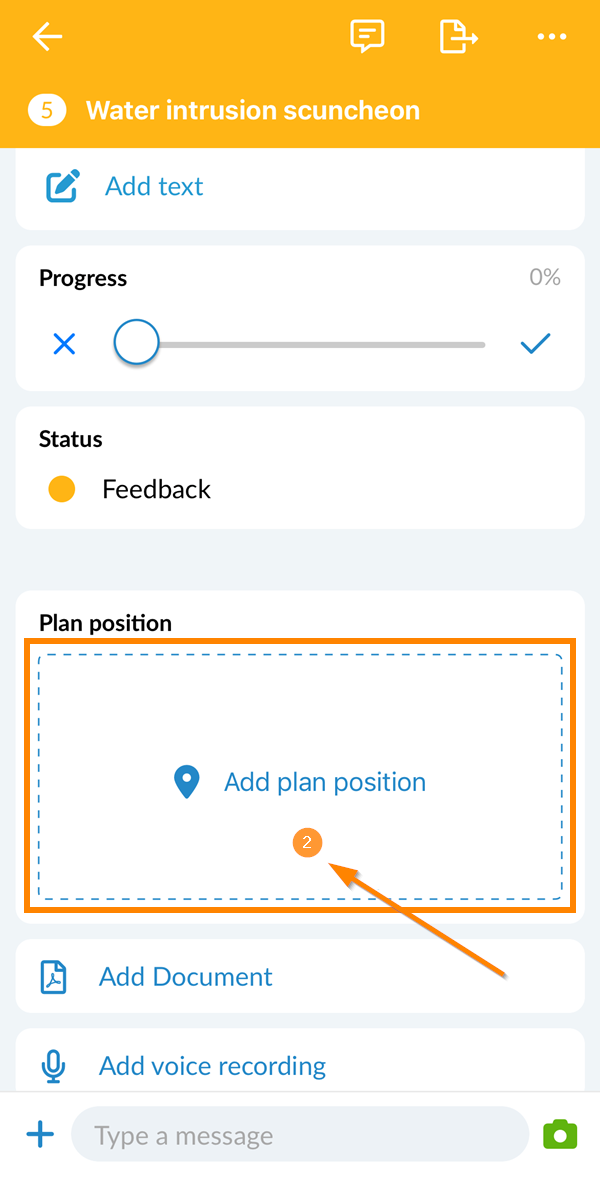The image size is (600, 1198).
Task: Select the yellow Feedback status dot
Action: 62,489
